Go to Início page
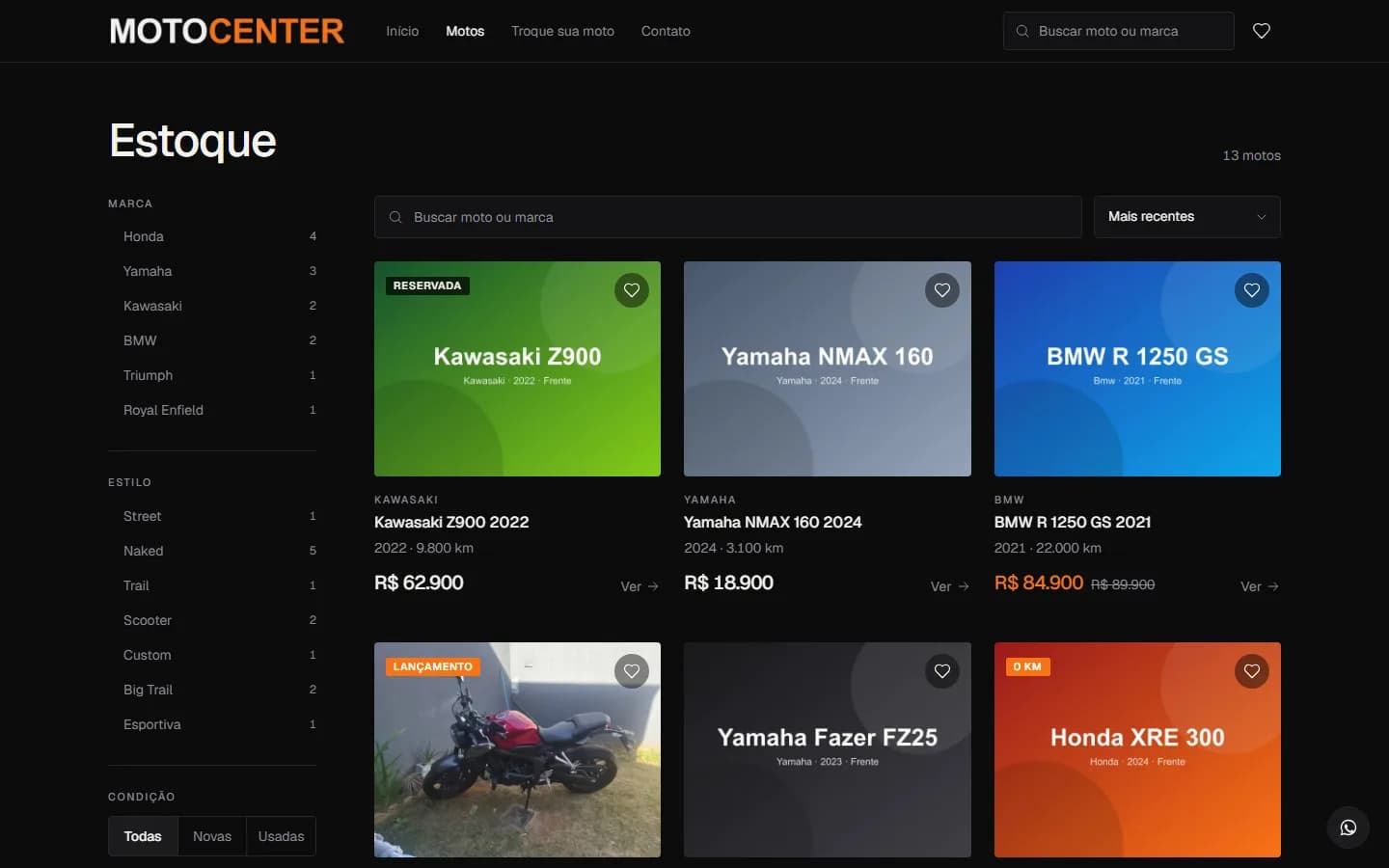Image resolution: width=1389 pixels, height=868 pixels. click(402, 31)
